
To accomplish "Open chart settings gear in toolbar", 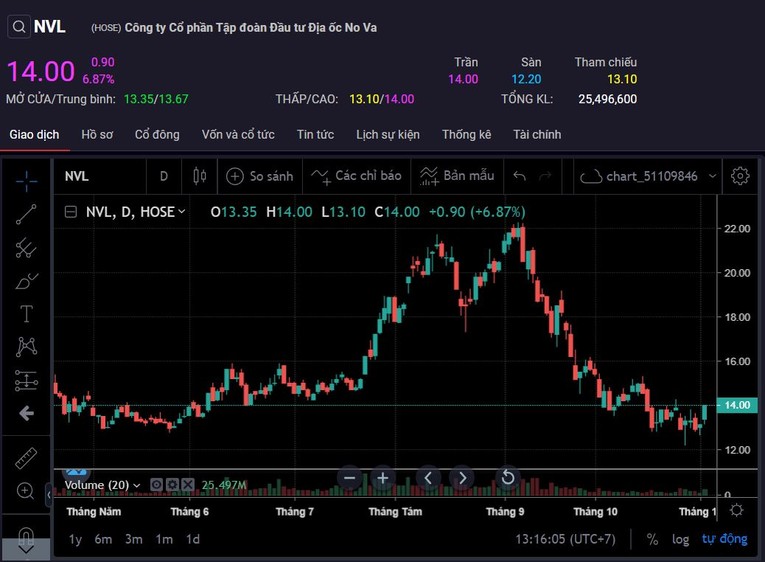I will point(740,176).
